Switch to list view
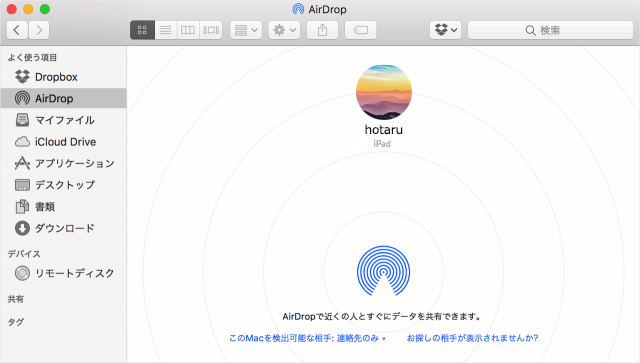The height and width of the screenshot is (363, 640). [x=165, y=30]
